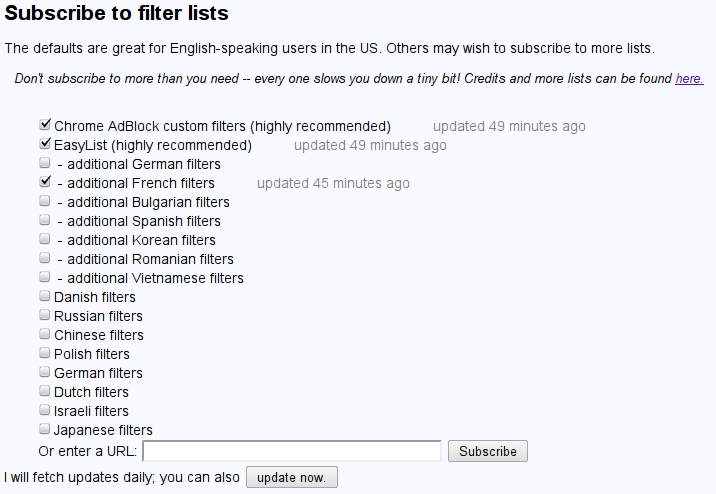
Task: Check standalone German filters checkbox
Action: point(45,373)
